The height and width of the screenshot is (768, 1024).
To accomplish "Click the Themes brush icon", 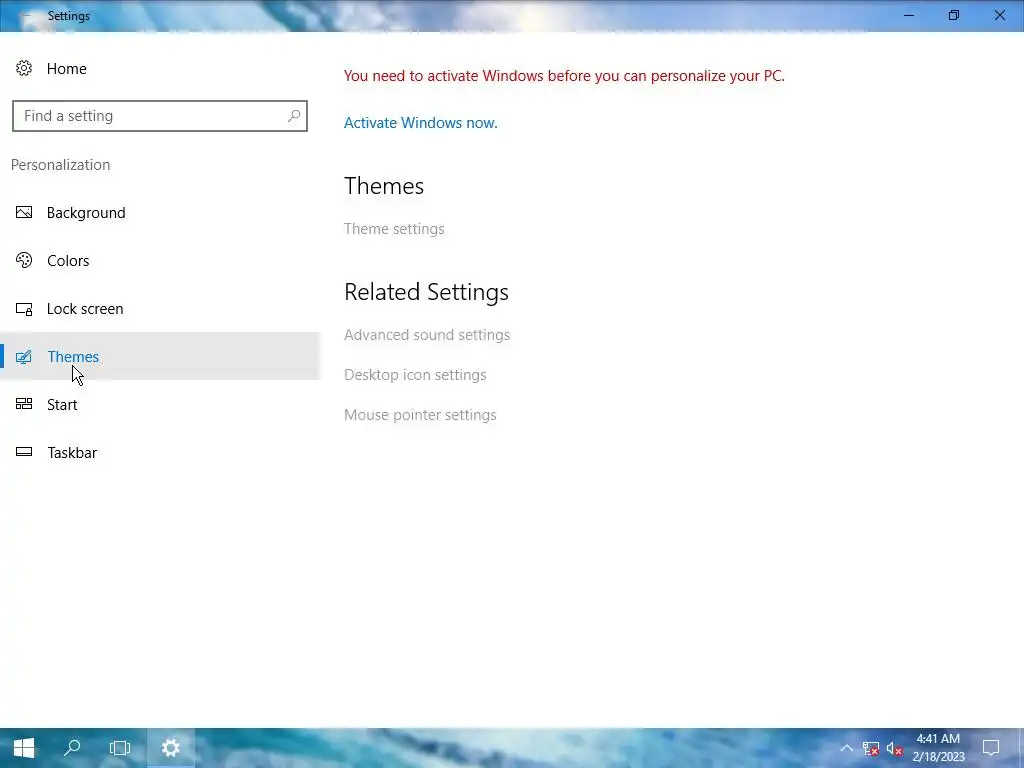I will coord(24,357).
